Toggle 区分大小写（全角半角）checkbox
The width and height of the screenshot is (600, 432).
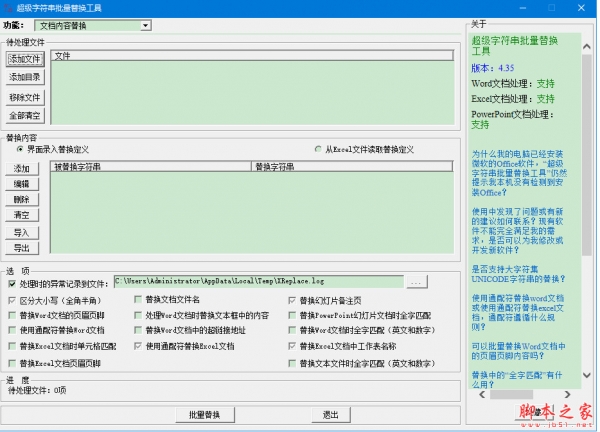(12, 301)
